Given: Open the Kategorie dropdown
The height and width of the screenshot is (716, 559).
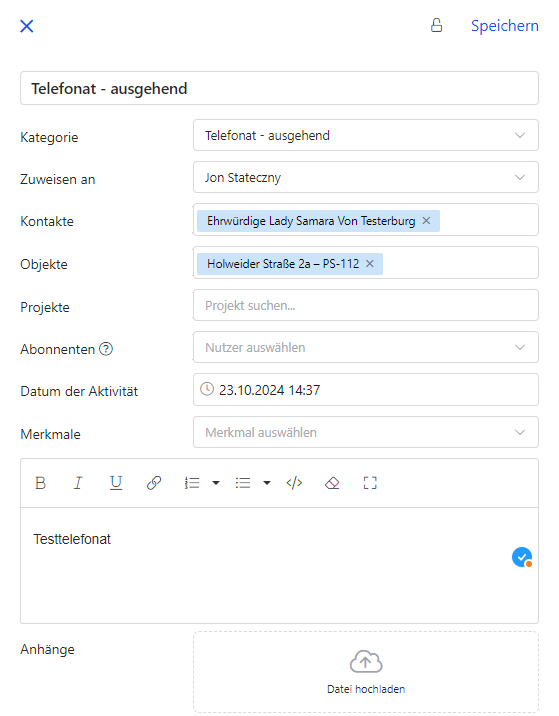Looking at the screenshot, I should pos(366,135).
